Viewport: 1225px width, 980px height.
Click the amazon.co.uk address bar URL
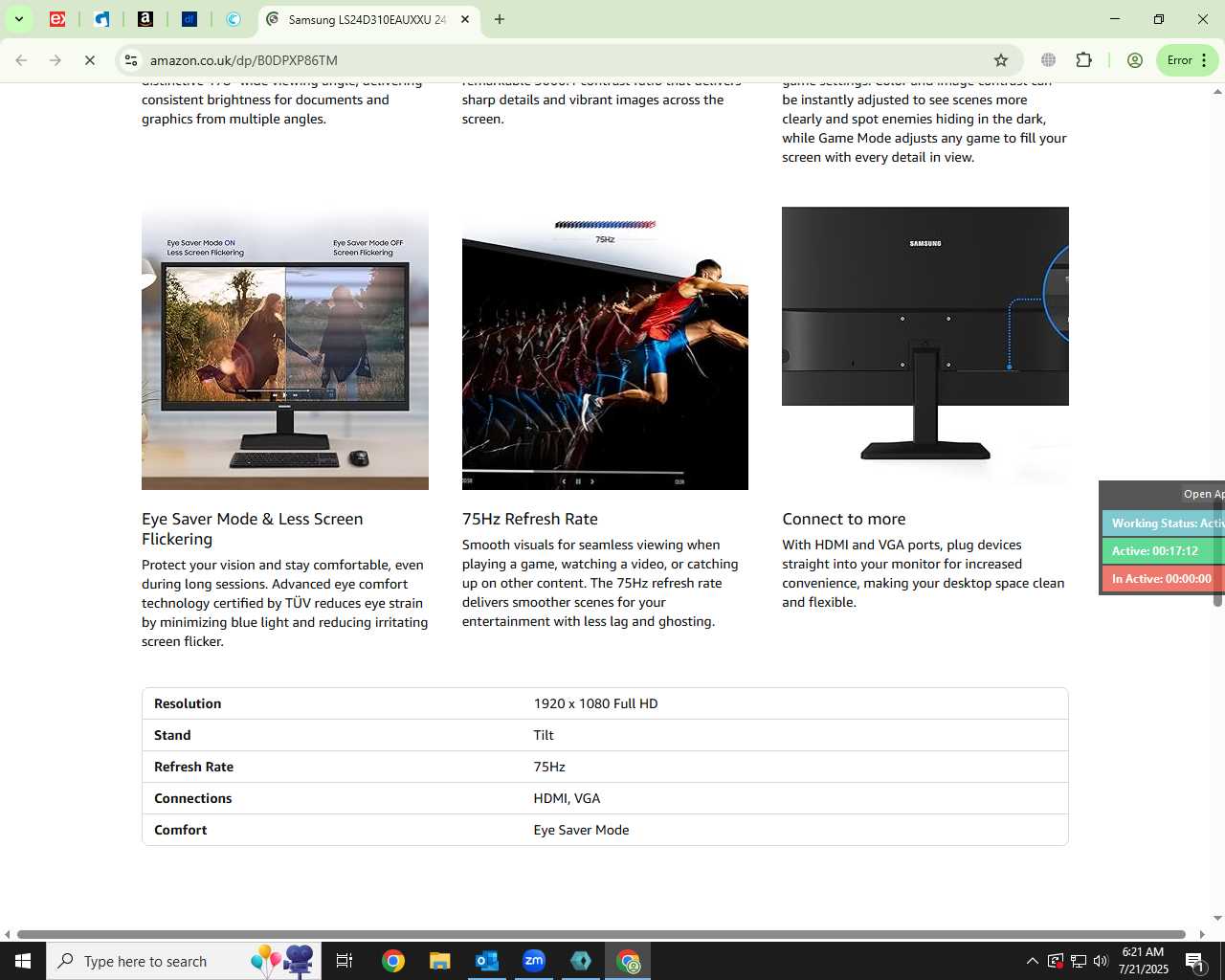coord(244,60)
